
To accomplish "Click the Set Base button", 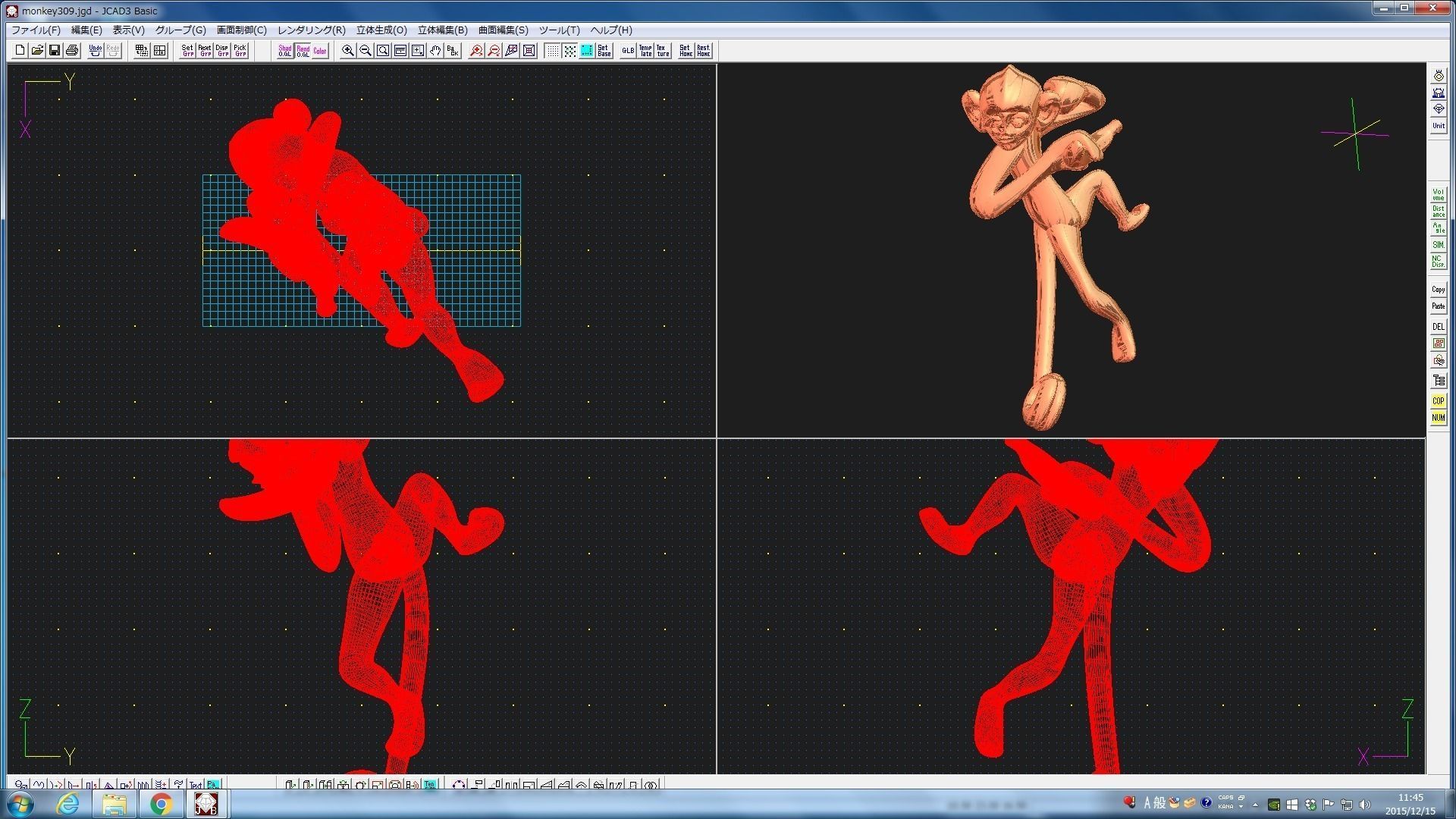I will [x=604, y=51].
